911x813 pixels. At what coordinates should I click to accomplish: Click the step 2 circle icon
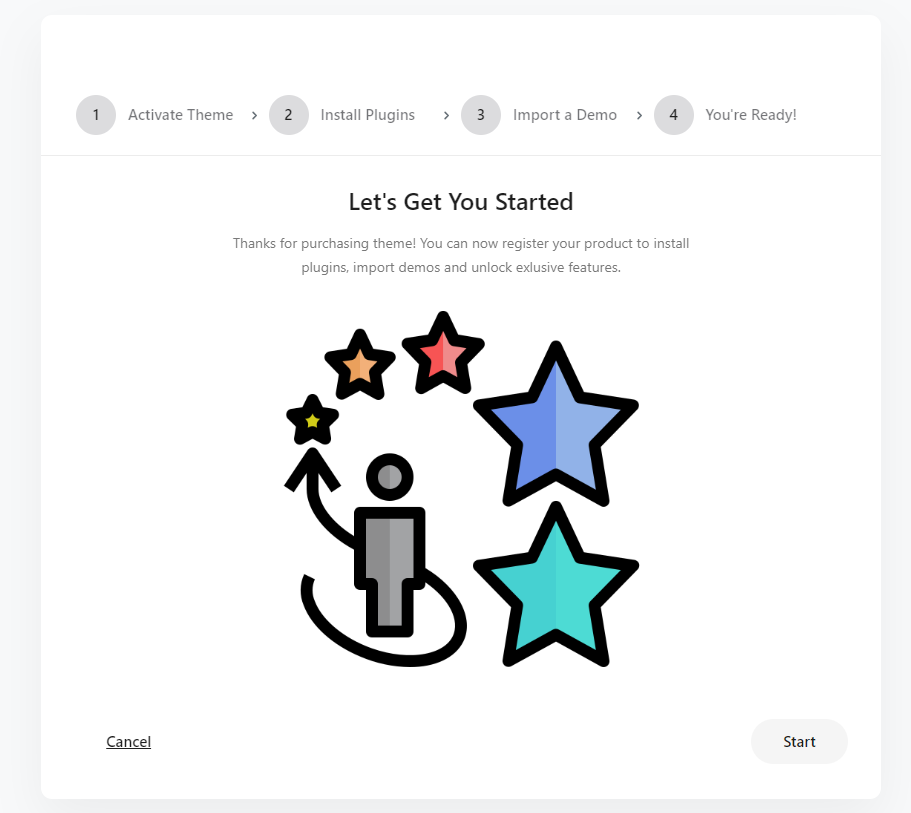pos(289,115)
